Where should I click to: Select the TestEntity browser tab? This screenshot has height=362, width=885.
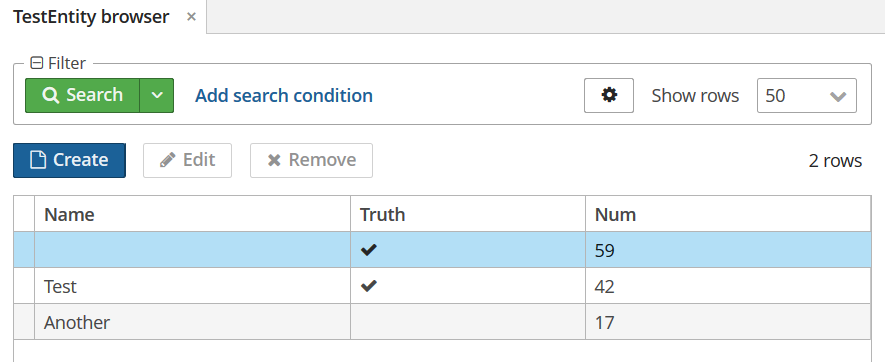91,17
